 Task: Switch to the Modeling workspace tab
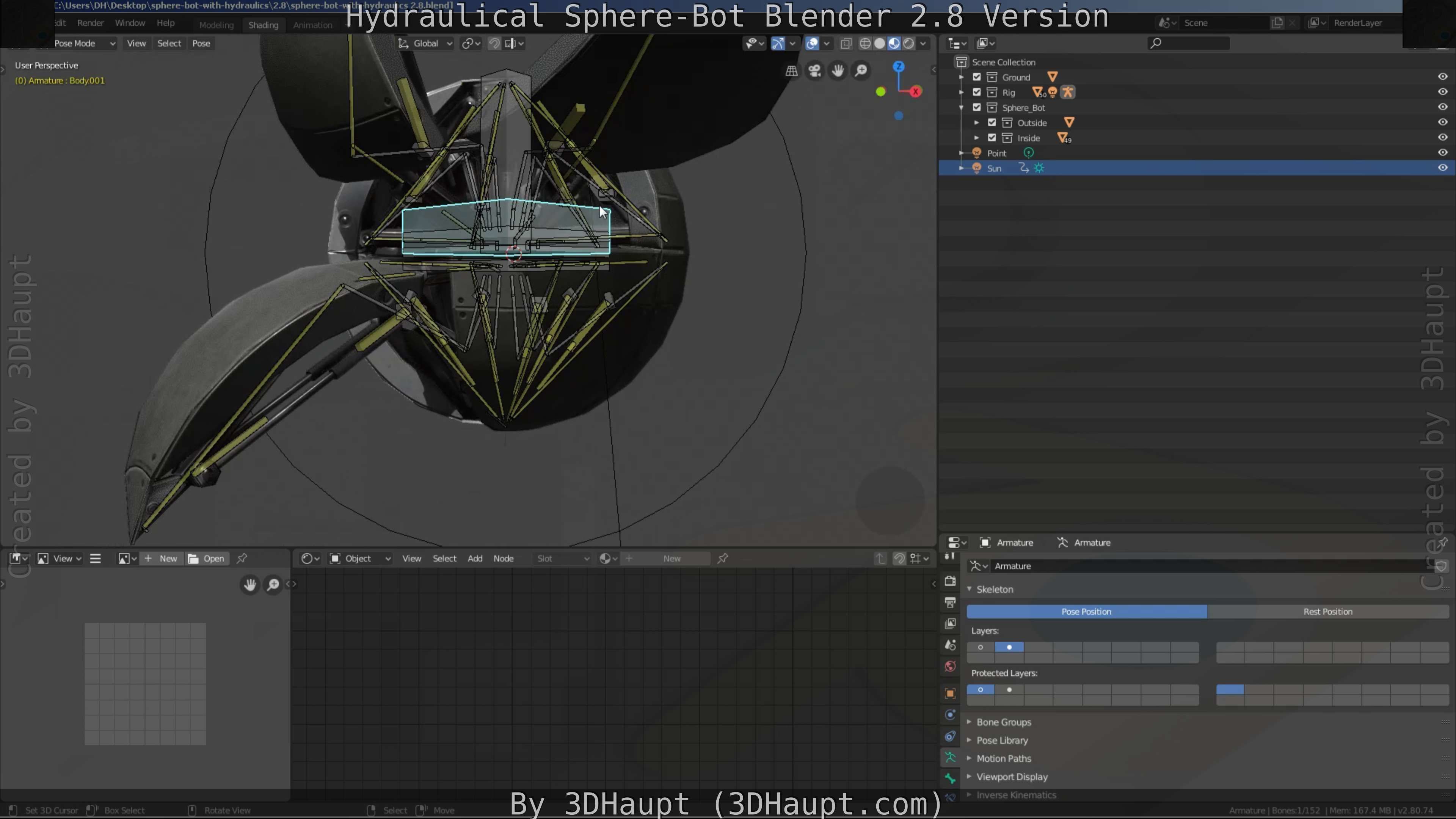(x=216, y=25)
